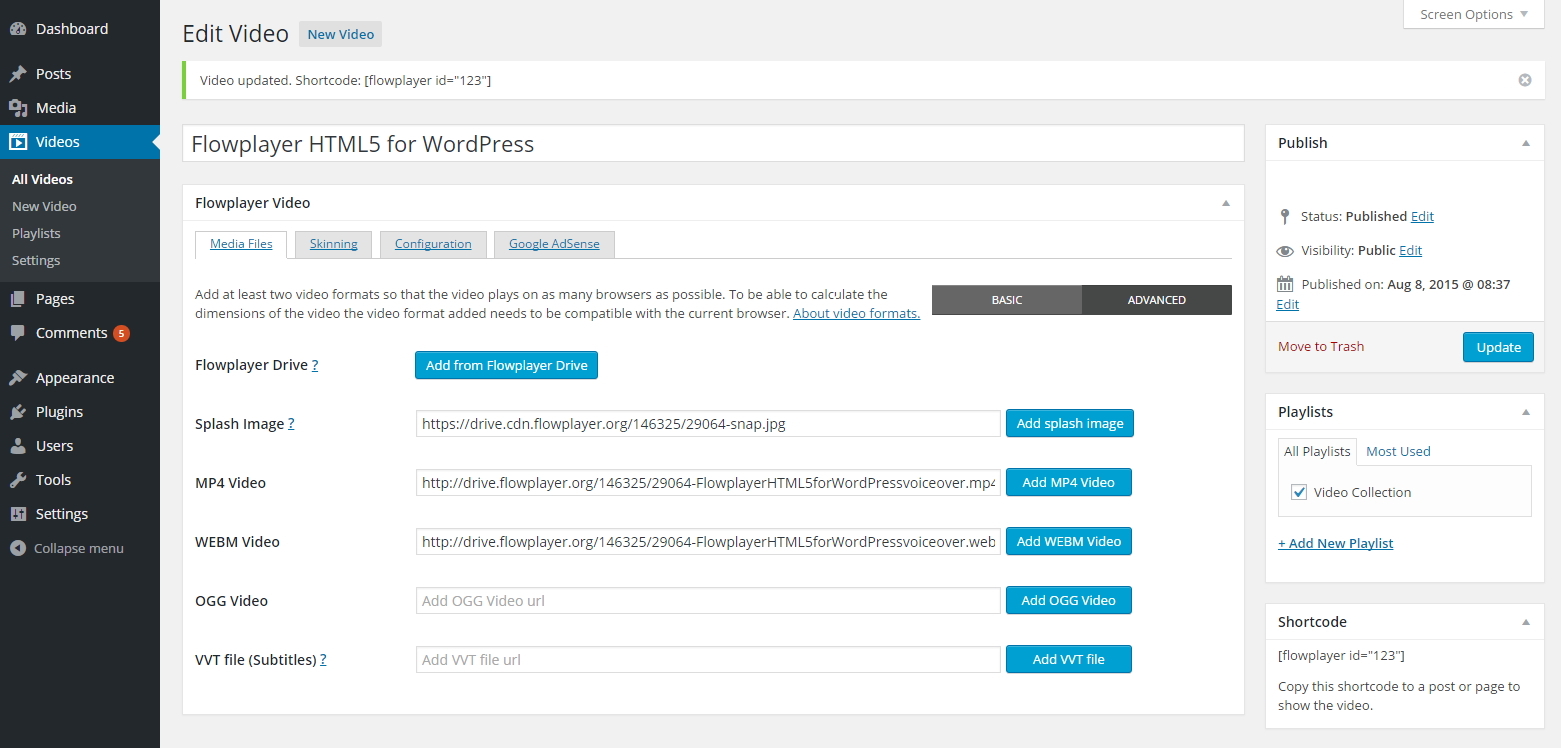Open New Video submenu item
Image resolution: width=1561 pixels, height=748 pixels.
click(x=44, y=206)
